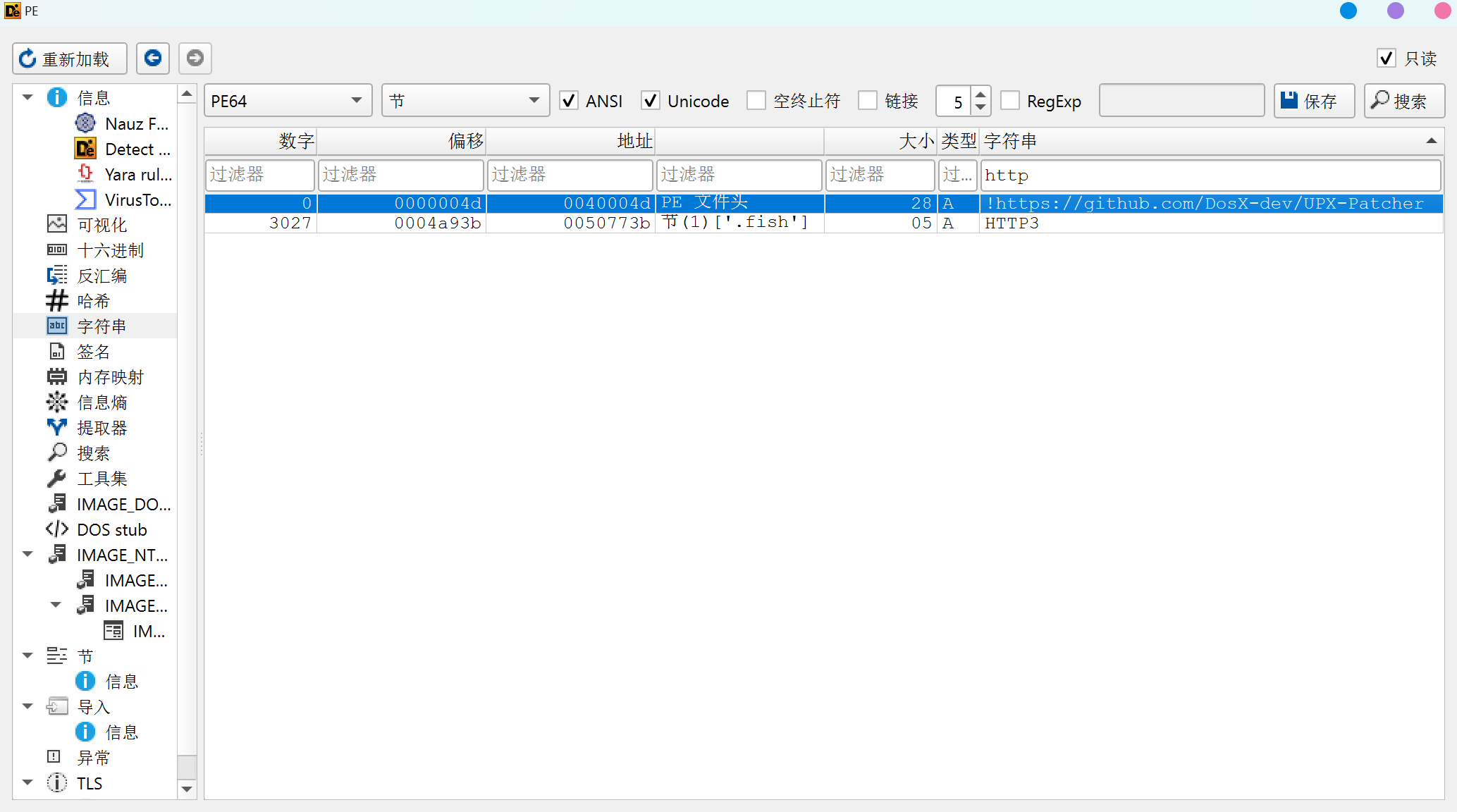Select the DOS stub tree item
This screenshot has height=812, width=1457.
click(111, 530)
